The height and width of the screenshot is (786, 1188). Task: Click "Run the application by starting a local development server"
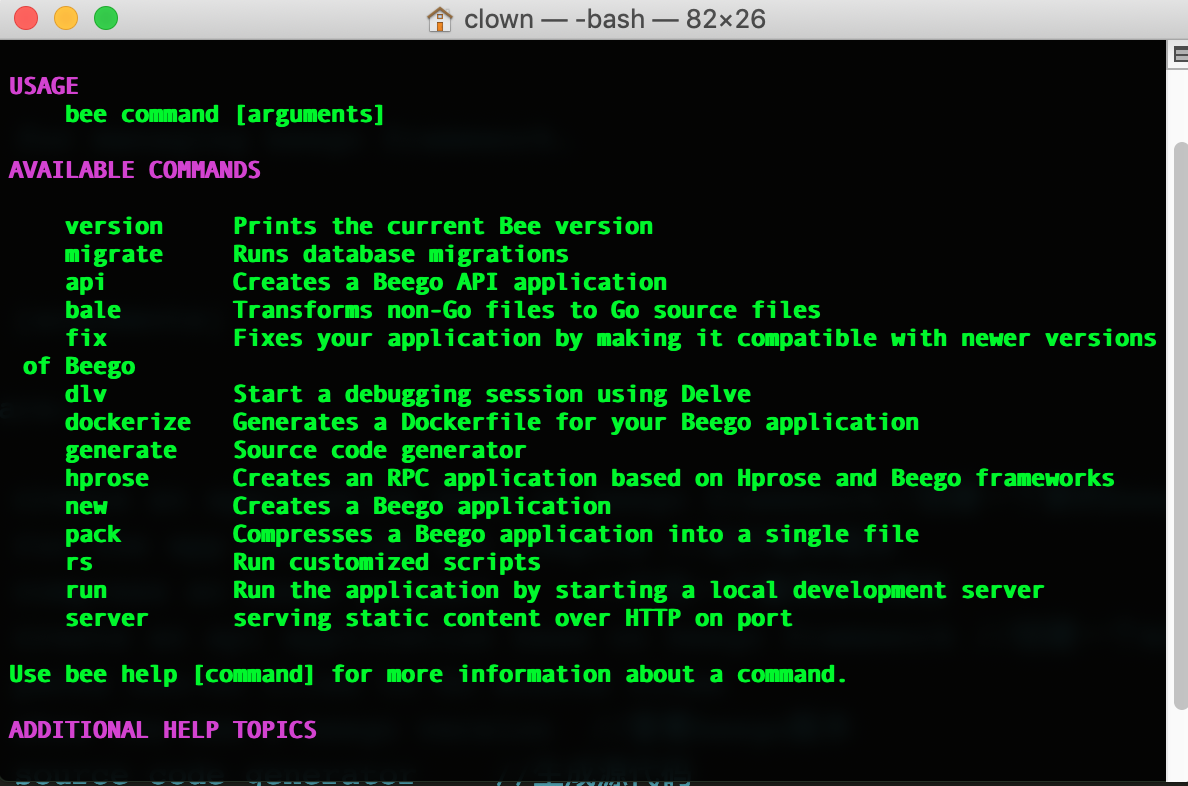(639, 590)
